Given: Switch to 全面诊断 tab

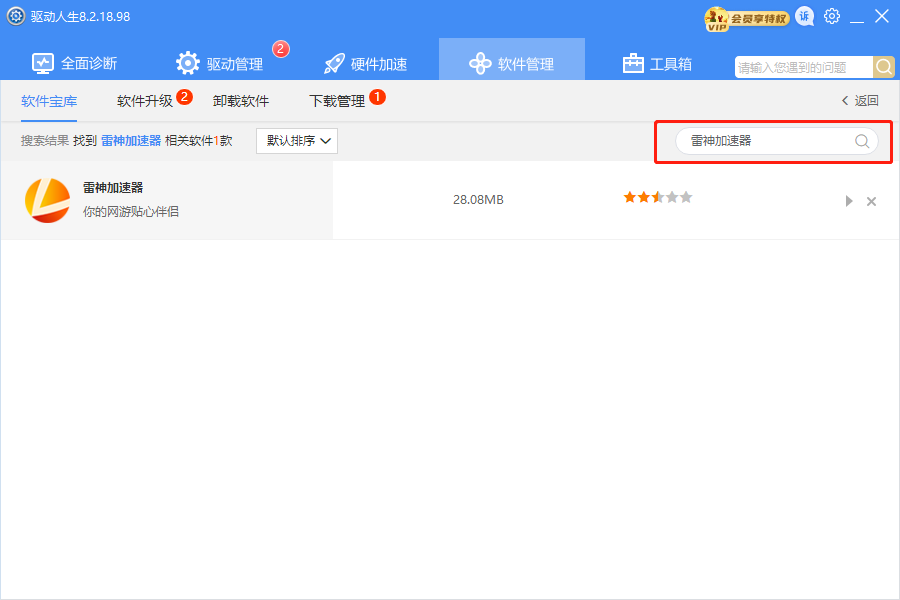Looking at the screenshot, I should pyautogui.click(x=75, y=63).
